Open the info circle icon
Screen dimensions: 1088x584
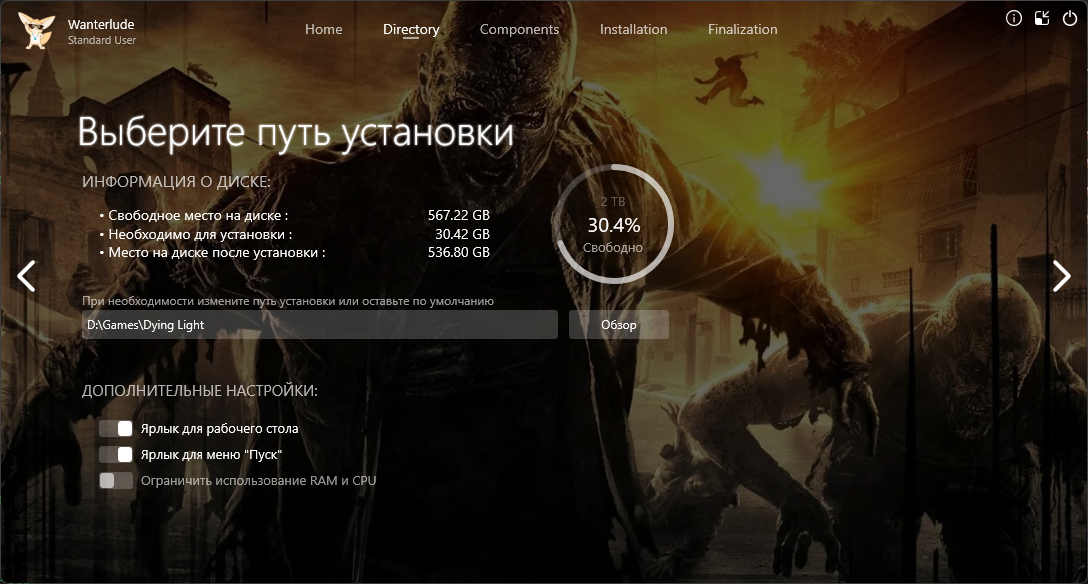[x=1014, y=19]
